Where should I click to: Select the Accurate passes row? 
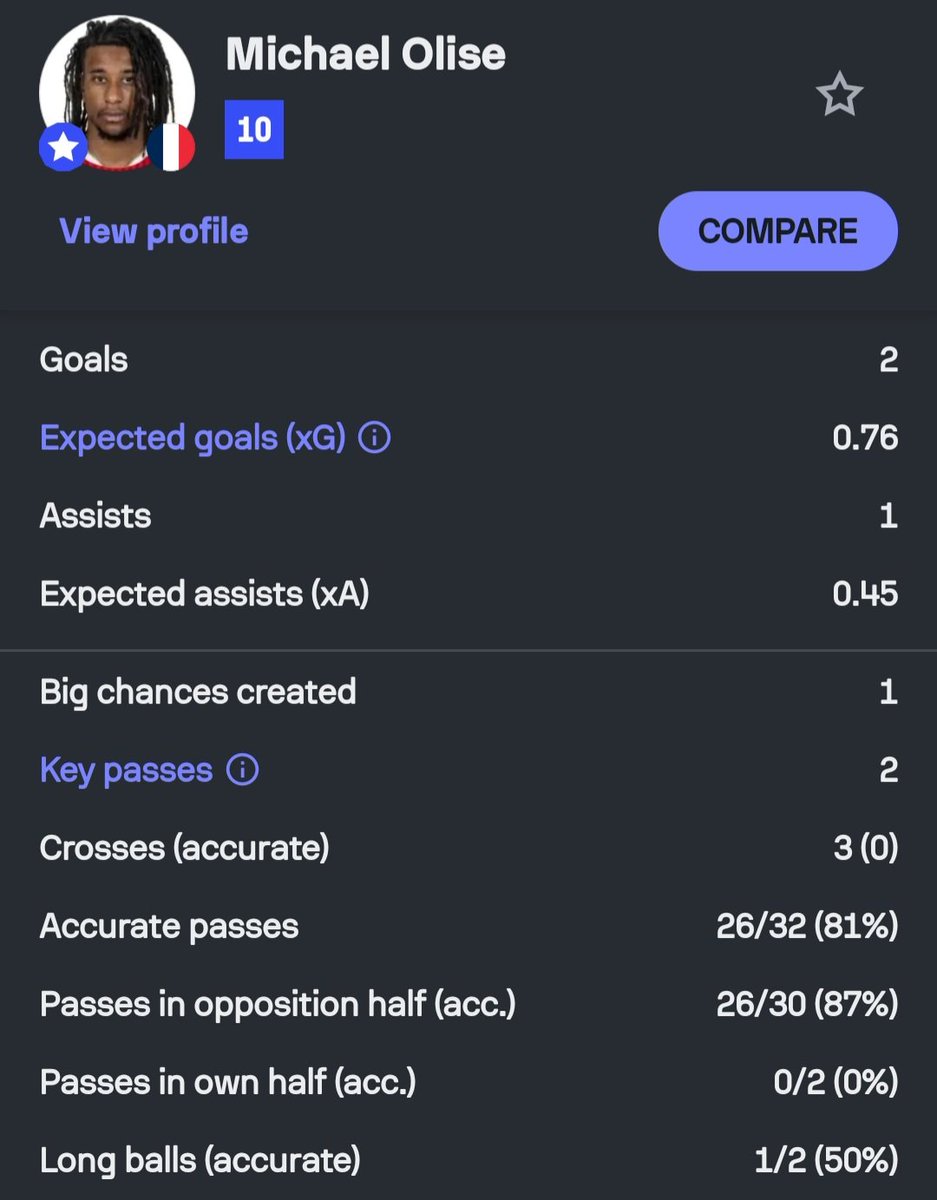pos(468,926)
